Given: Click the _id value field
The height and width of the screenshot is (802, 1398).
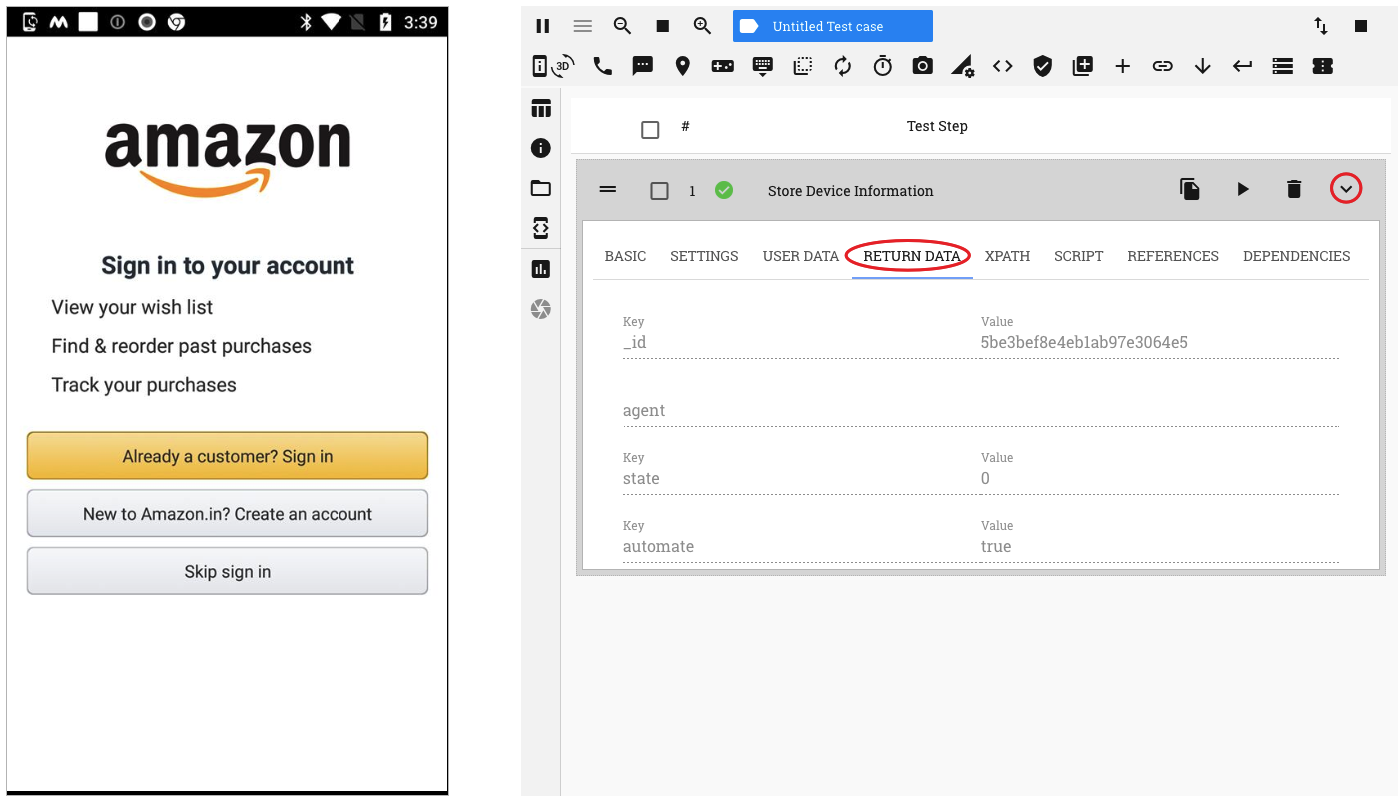Looking at the screenshot, I should (x=1160, y=343).
